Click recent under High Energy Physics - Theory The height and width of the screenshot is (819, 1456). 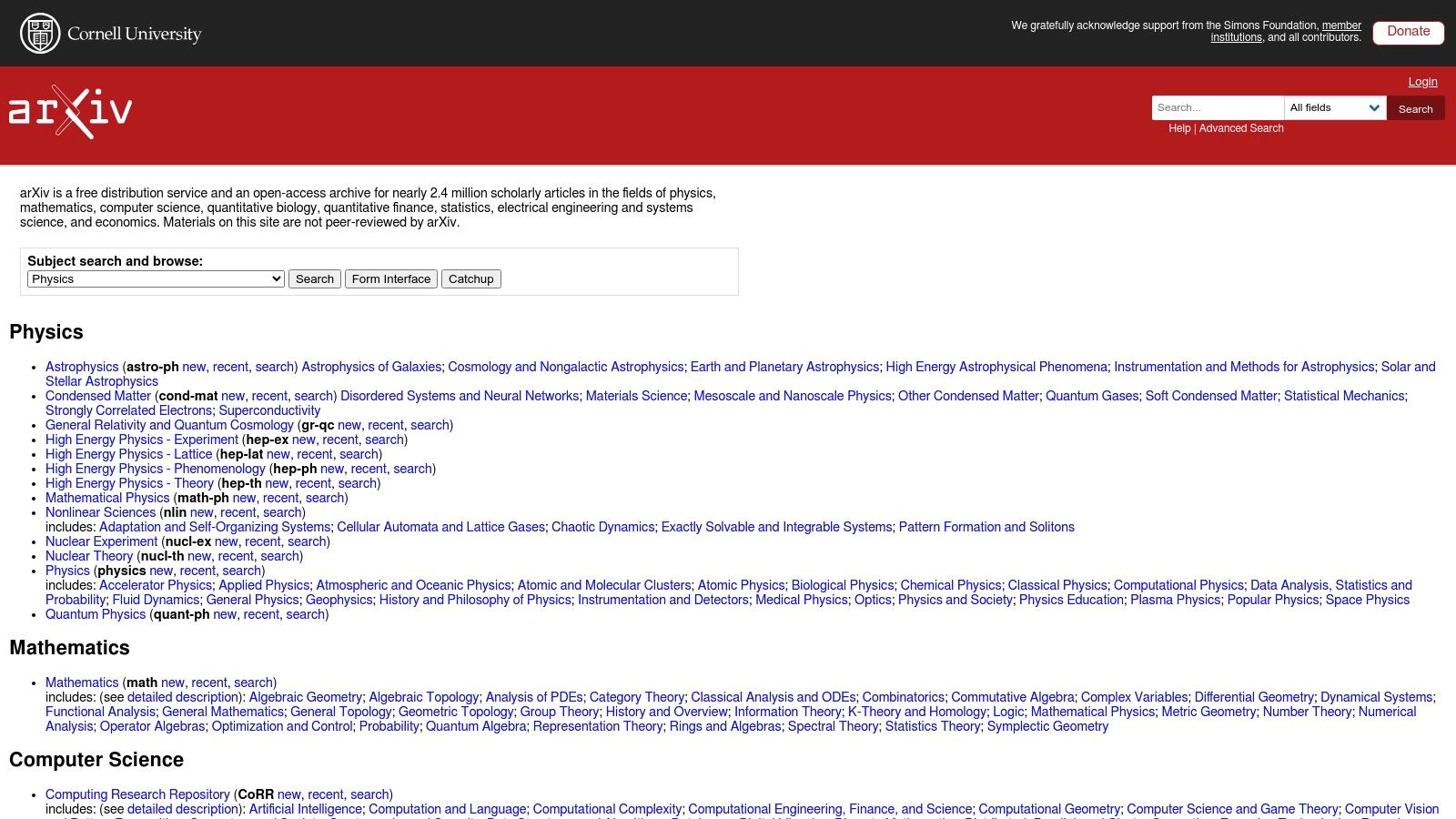pyautogui.click(x=312, y=483)
